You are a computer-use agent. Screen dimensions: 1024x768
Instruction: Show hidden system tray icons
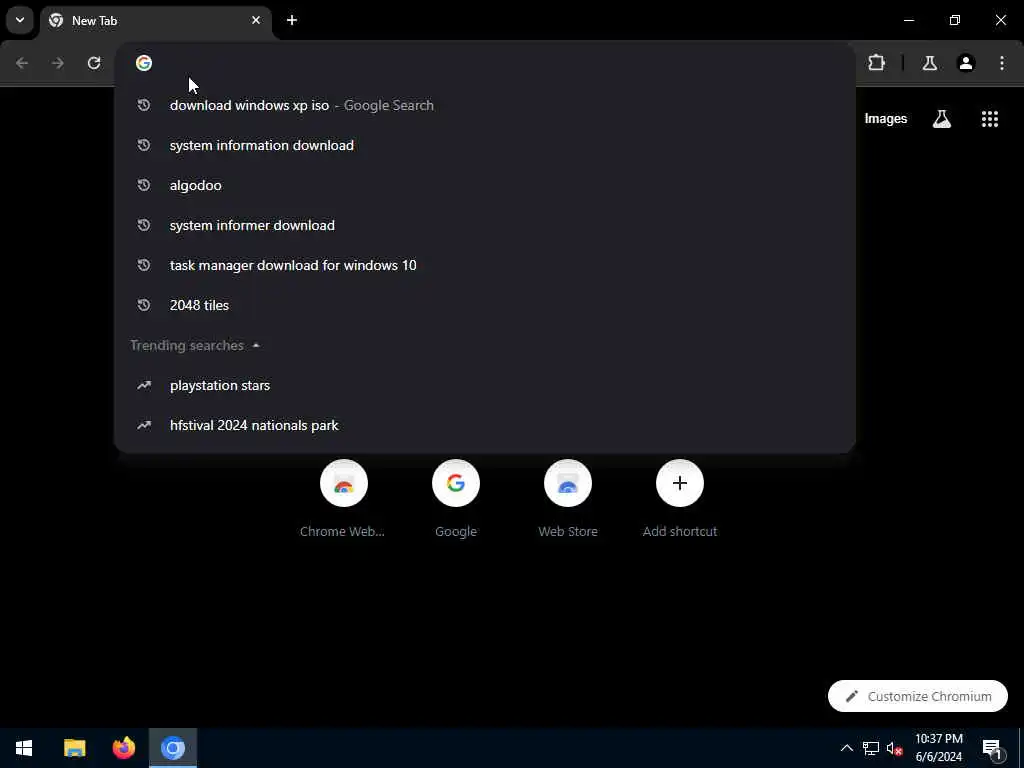pyautogui.click(x=846, y=748)
